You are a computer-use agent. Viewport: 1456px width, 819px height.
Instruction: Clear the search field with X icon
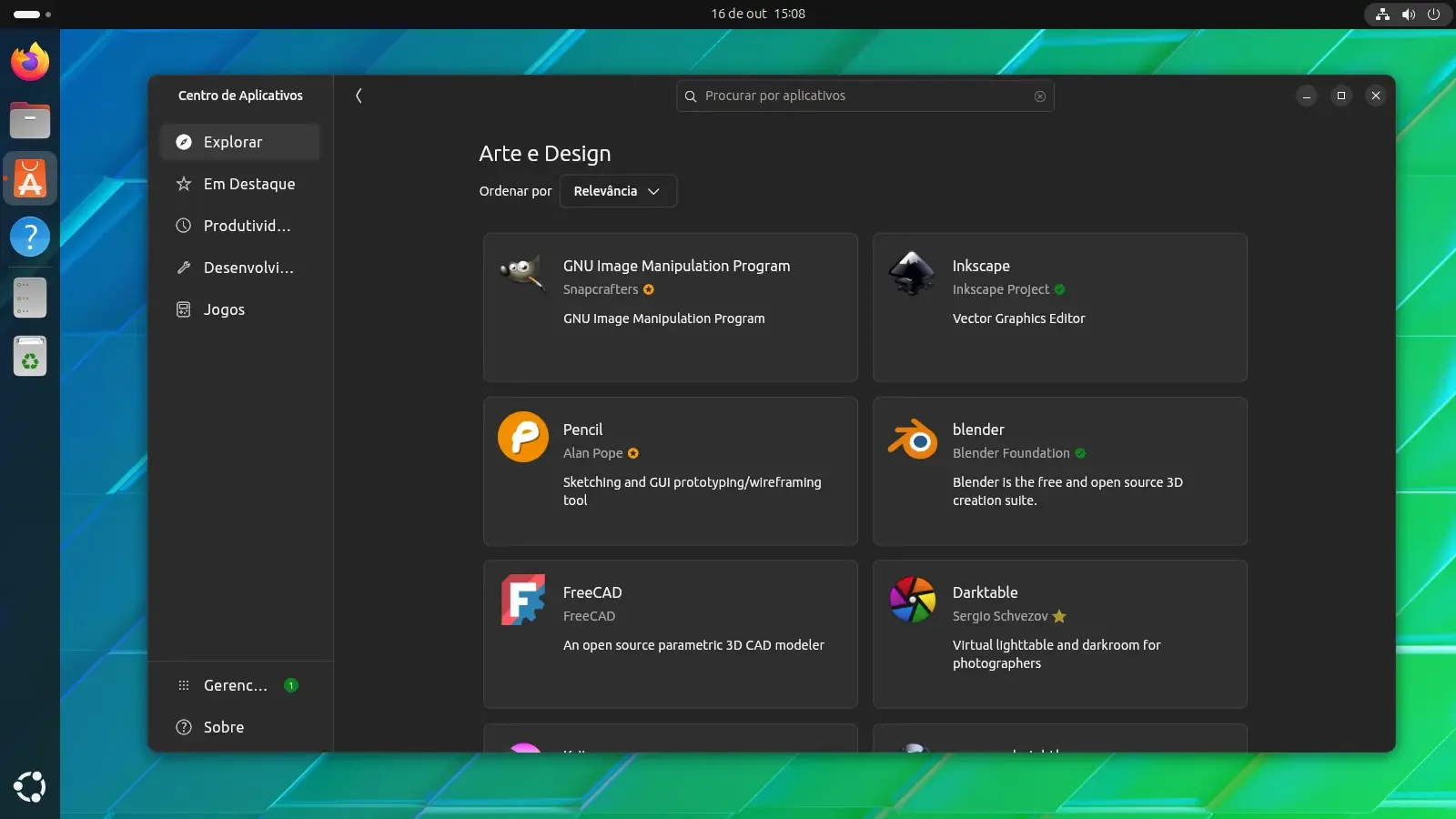1040,96
